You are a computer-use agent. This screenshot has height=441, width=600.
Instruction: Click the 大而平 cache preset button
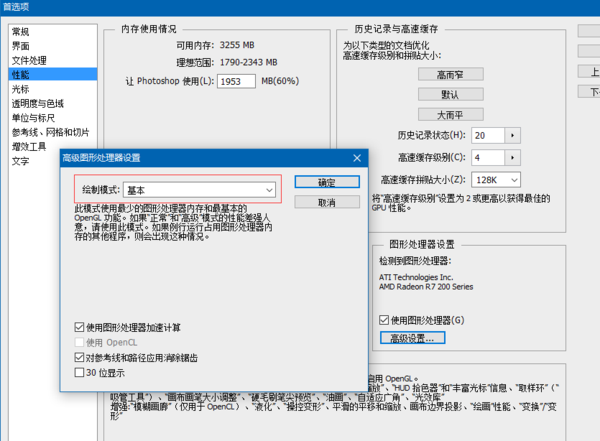(451, 114)
